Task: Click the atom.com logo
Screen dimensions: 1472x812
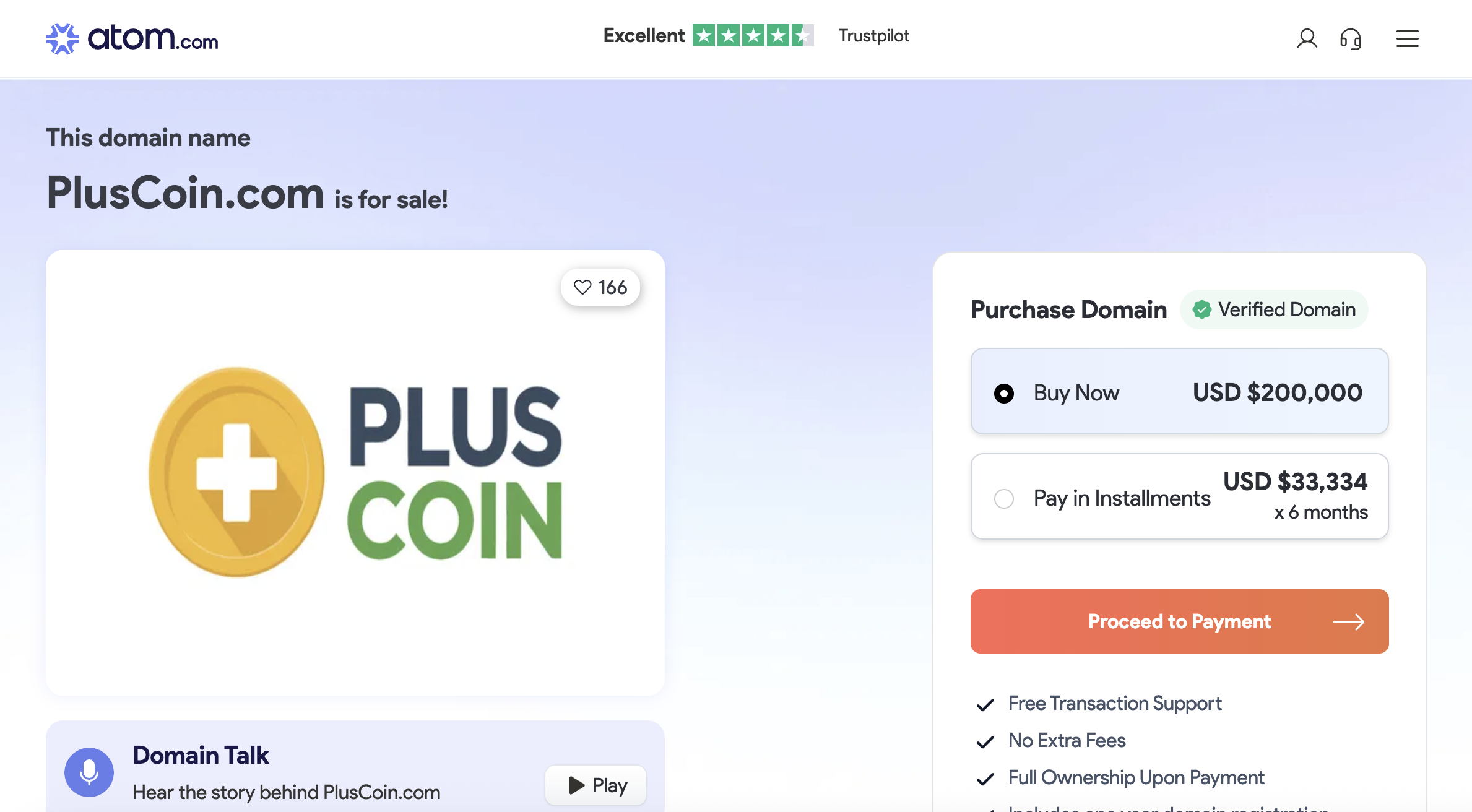Action: click(132, 39)
